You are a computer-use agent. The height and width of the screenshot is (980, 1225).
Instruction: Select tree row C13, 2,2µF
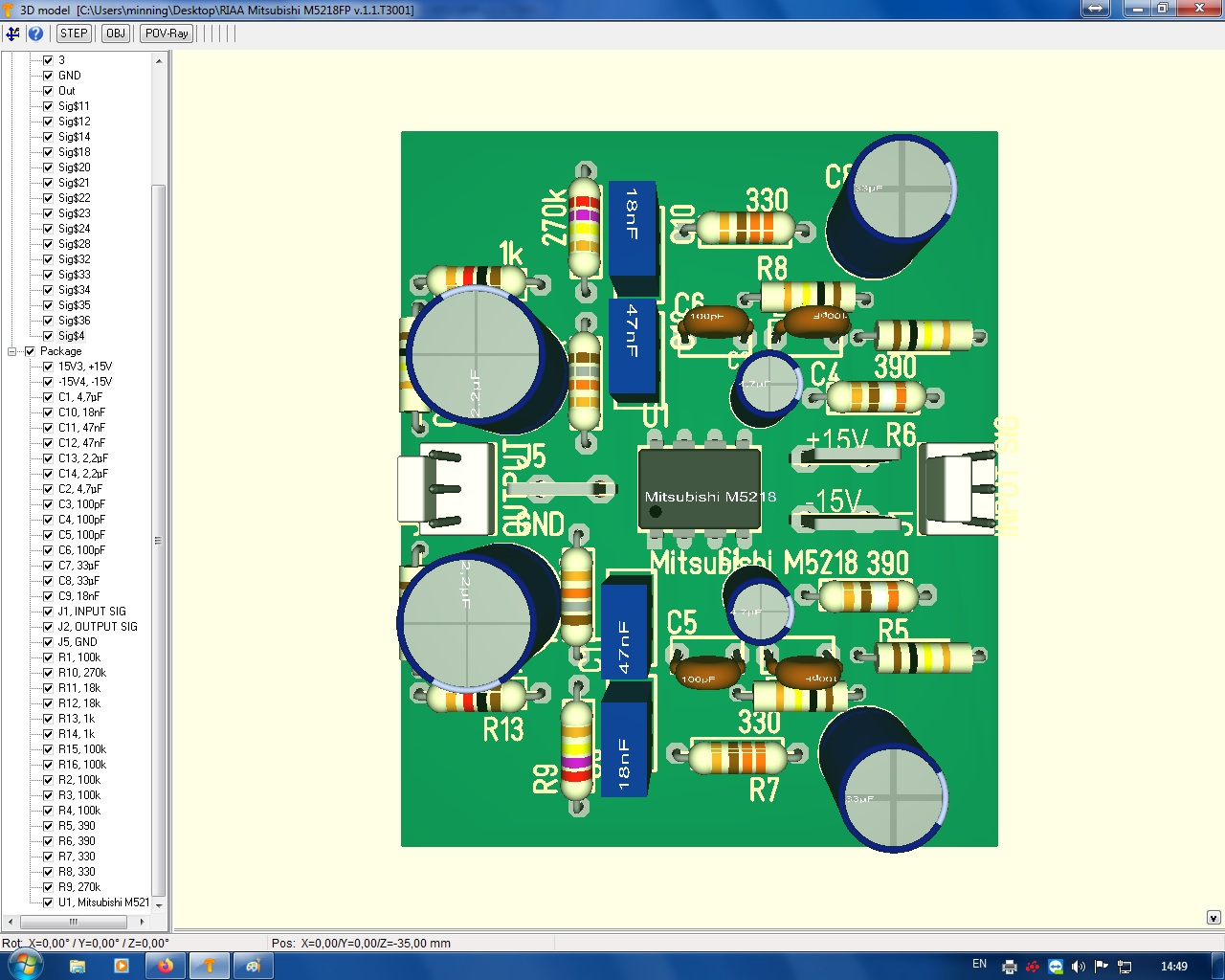tap(83, 458)
